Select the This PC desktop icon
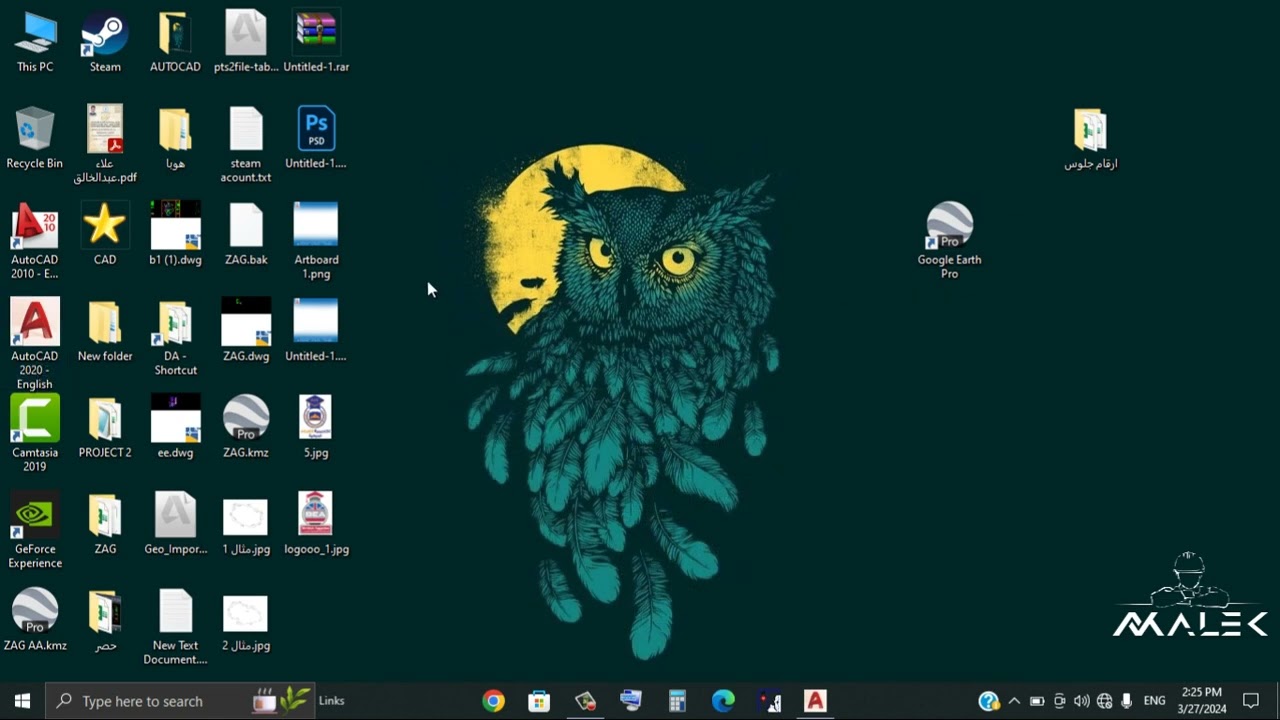The width and height of the screenshot is (1280, 720). (x=35, y=42)
